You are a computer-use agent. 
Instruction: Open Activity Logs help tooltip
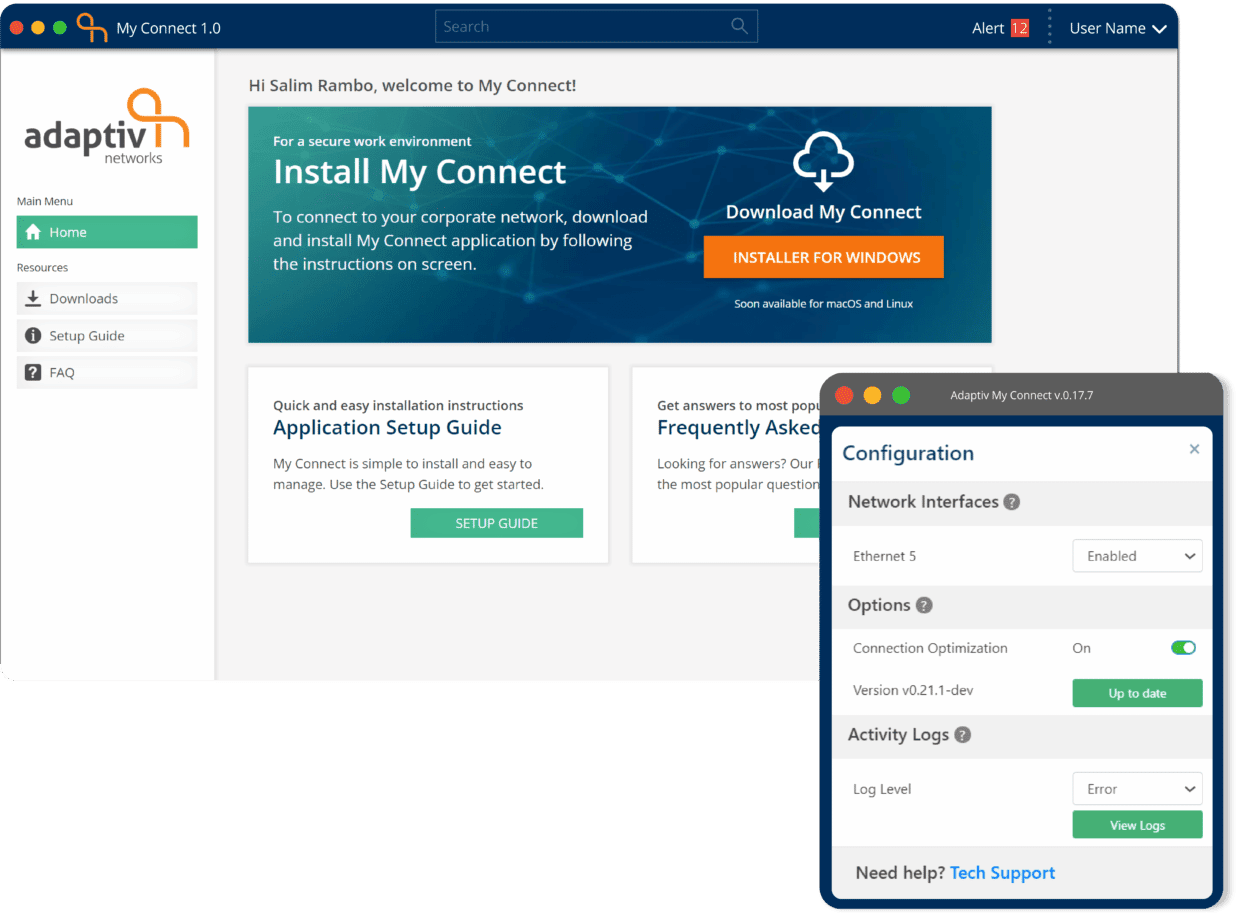click(x=962, y=735)
